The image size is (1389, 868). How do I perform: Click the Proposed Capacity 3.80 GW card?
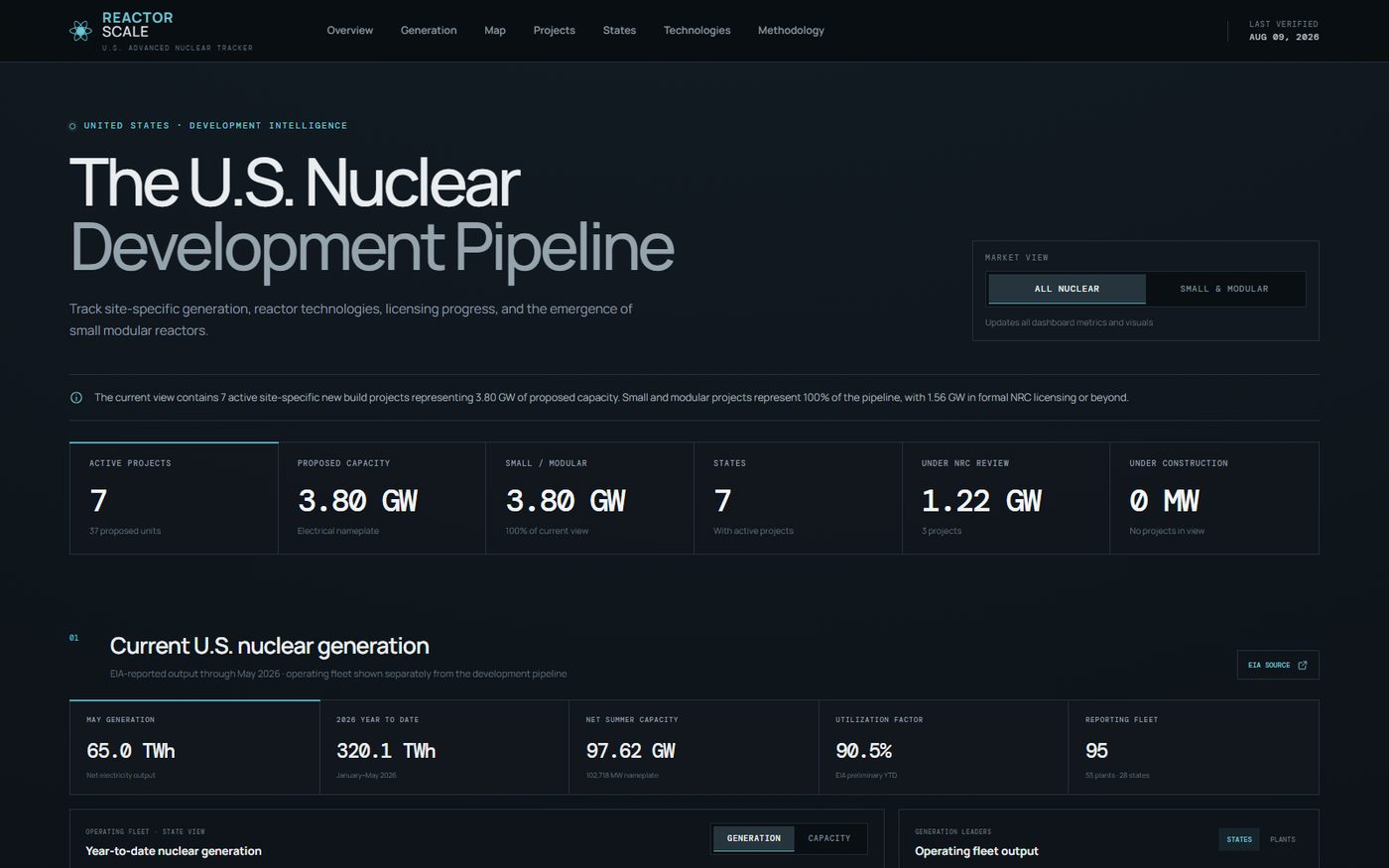pyautogui.click(x=382, y=498)
